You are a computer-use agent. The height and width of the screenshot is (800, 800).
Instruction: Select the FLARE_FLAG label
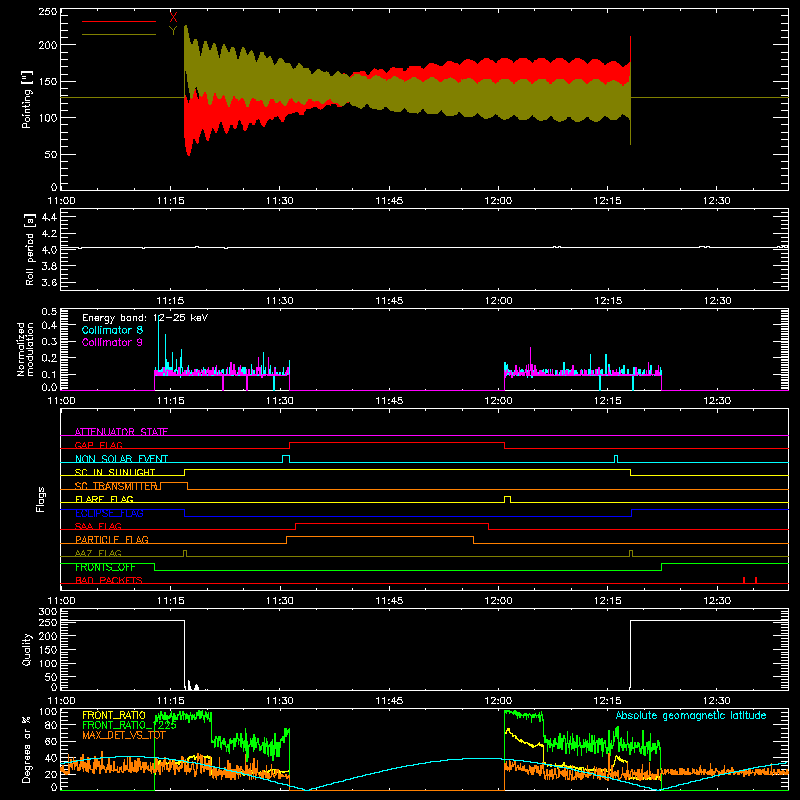(x=104, y=499)
